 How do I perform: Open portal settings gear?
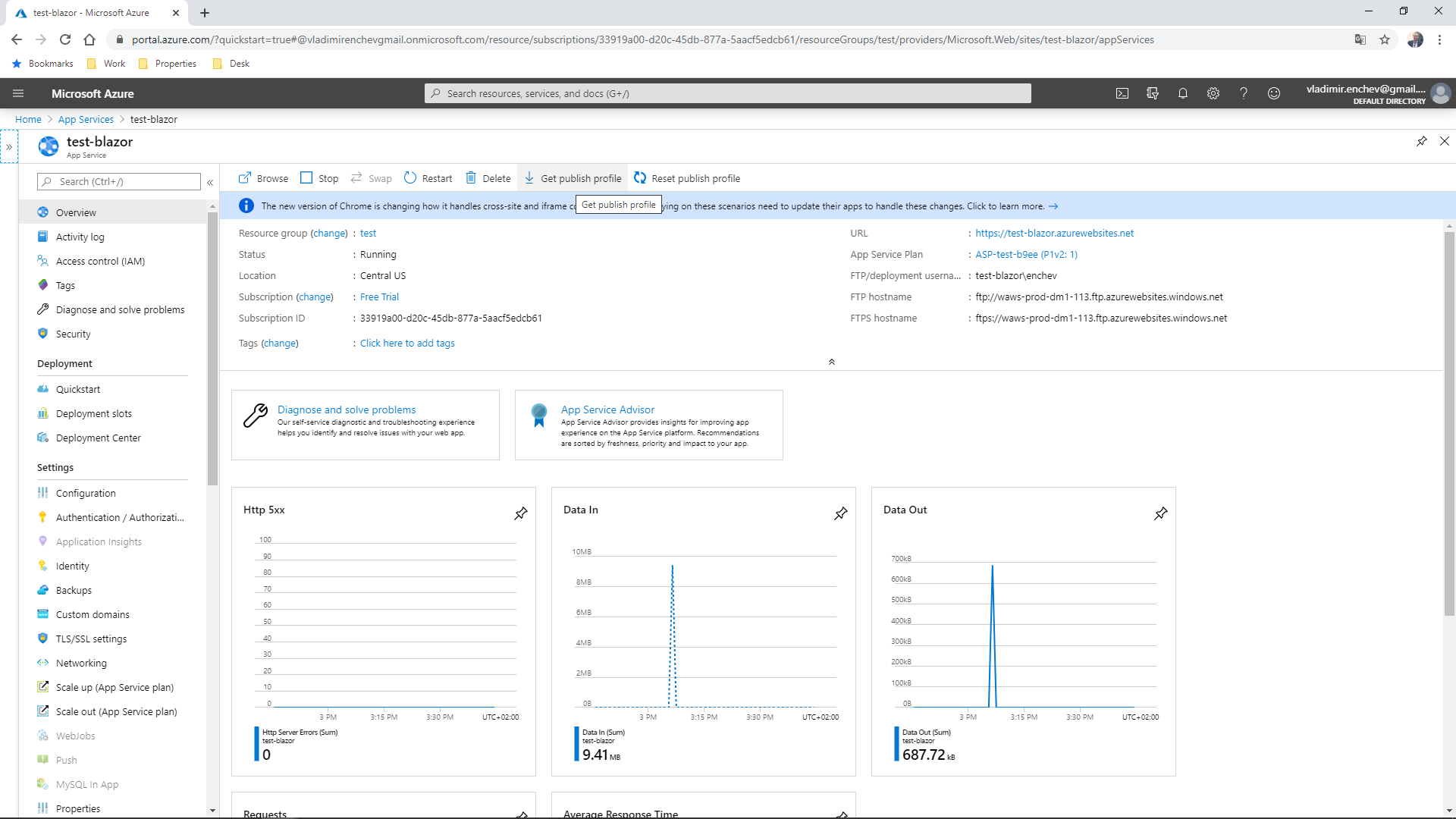(x=1213, y=93)
